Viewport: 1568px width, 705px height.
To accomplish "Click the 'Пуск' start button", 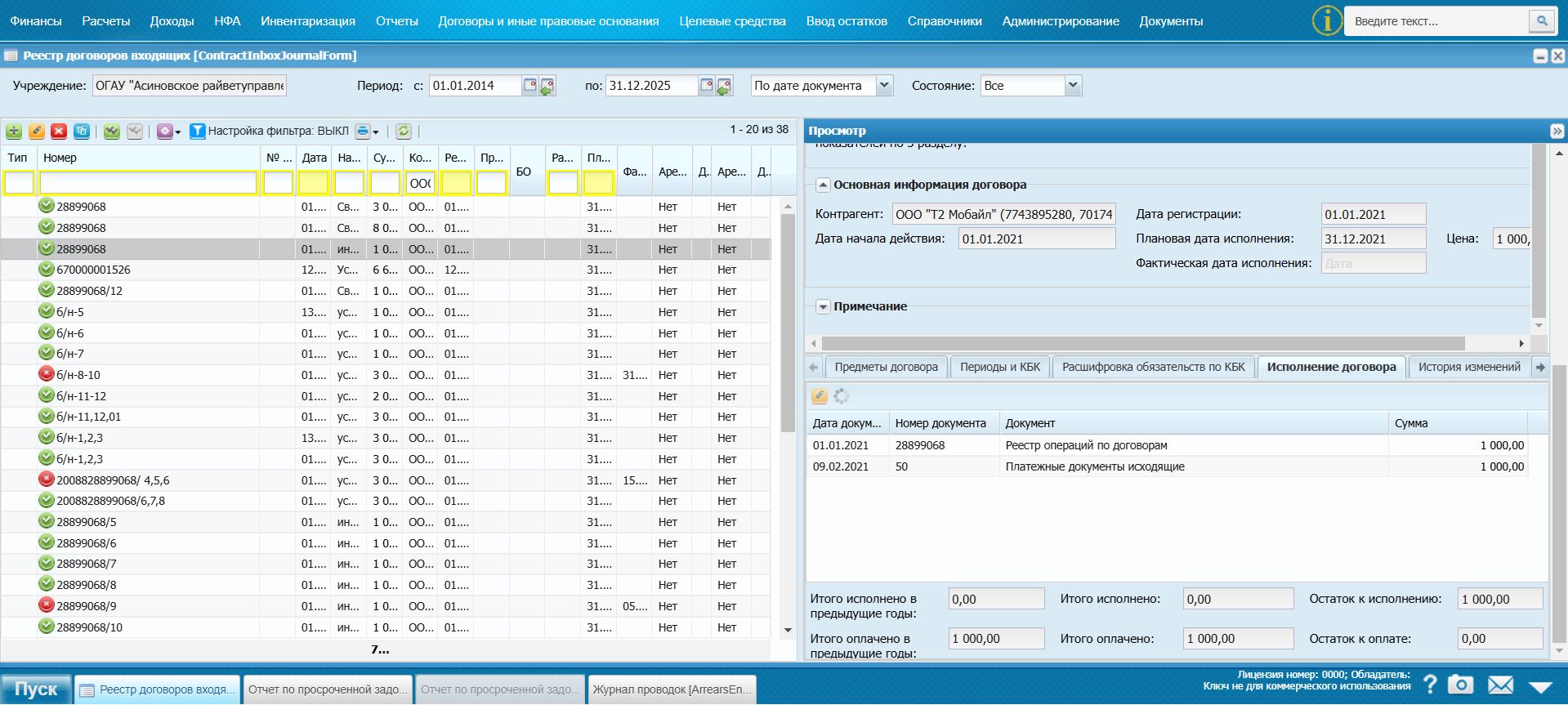I will click(36, 689).
